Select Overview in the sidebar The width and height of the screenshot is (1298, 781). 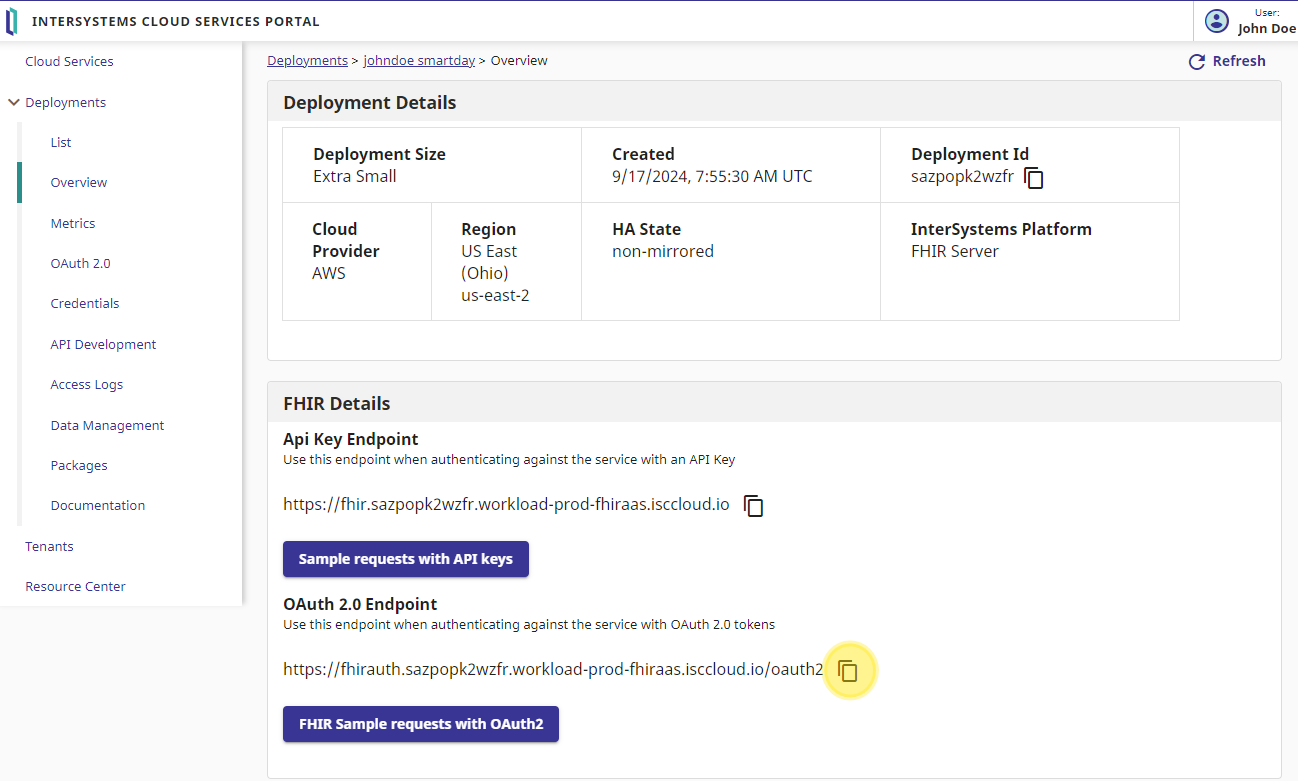pyautogui.click(x=79, y=182)
